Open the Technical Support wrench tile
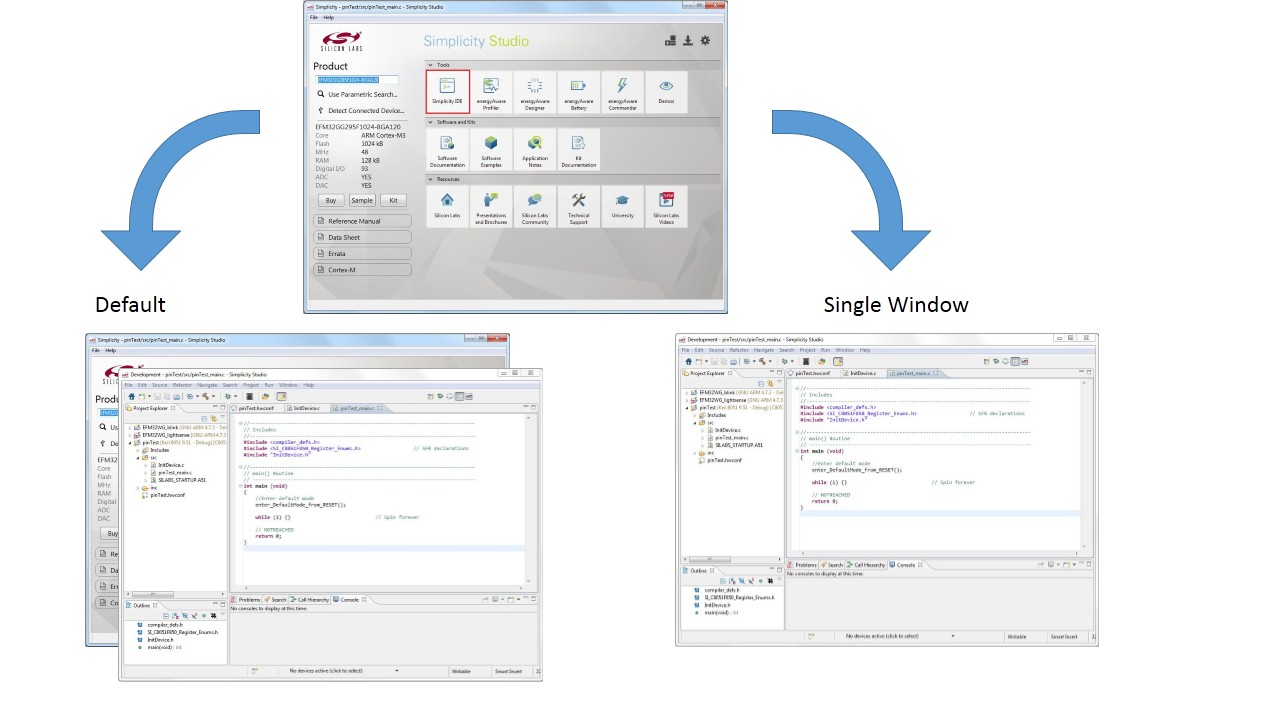This screenshot has width=1280, height=720. click(578, 206)
